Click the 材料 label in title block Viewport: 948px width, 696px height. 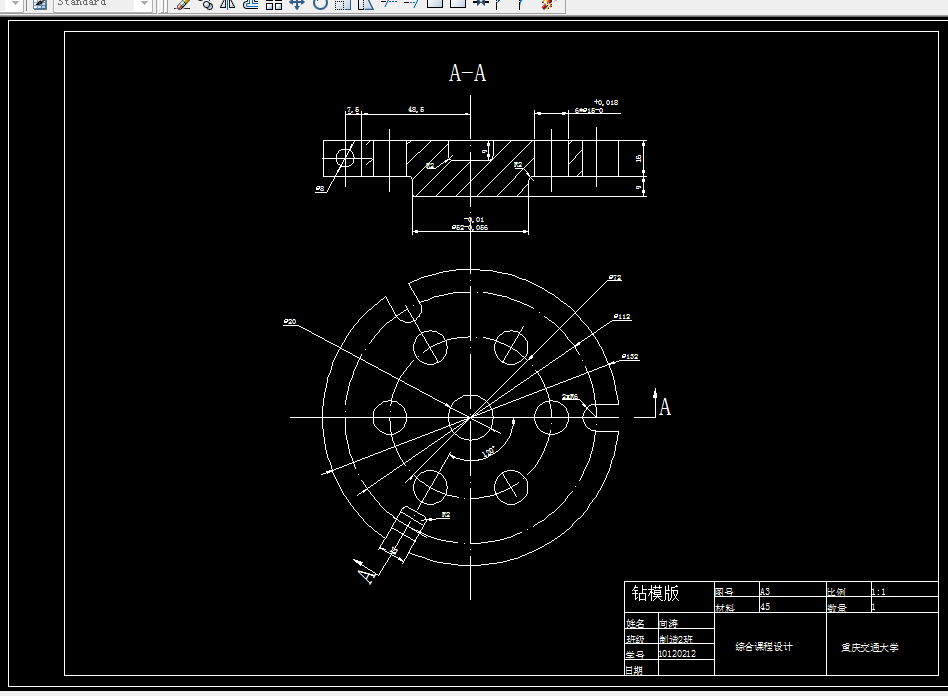pyautogui.click(x=724, y=607)
